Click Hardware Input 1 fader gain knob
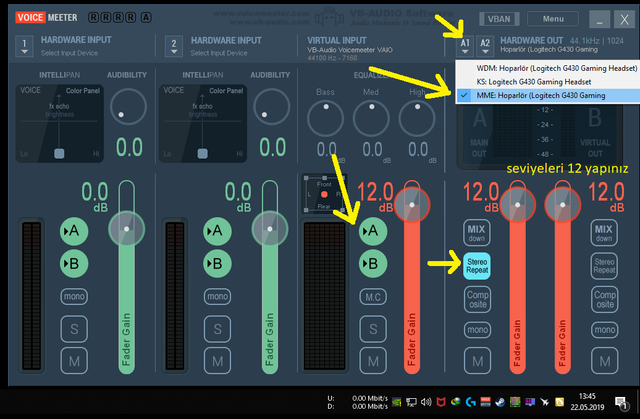The width and height of the screenshot is (640, 419). 127,229
